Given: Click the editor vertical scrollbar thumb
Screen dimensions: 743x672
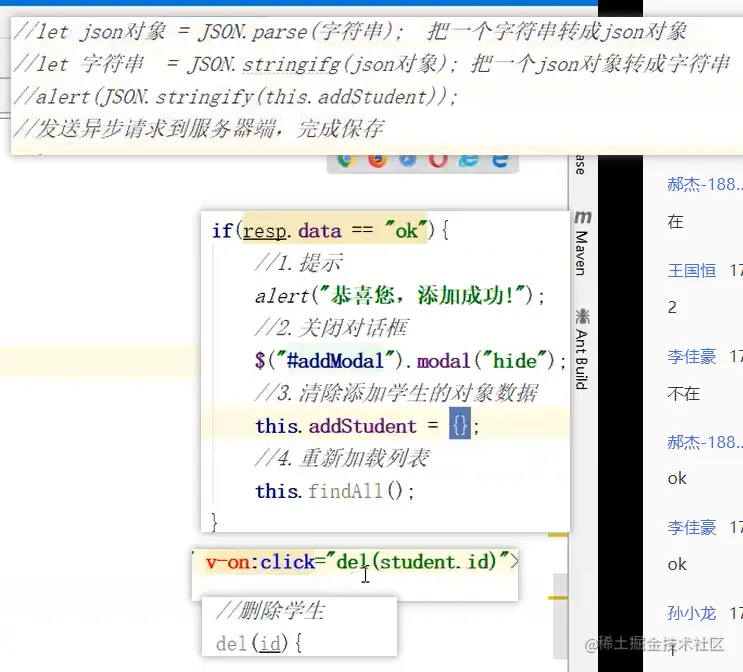Looking at the screenshot, I should [561, 616].
